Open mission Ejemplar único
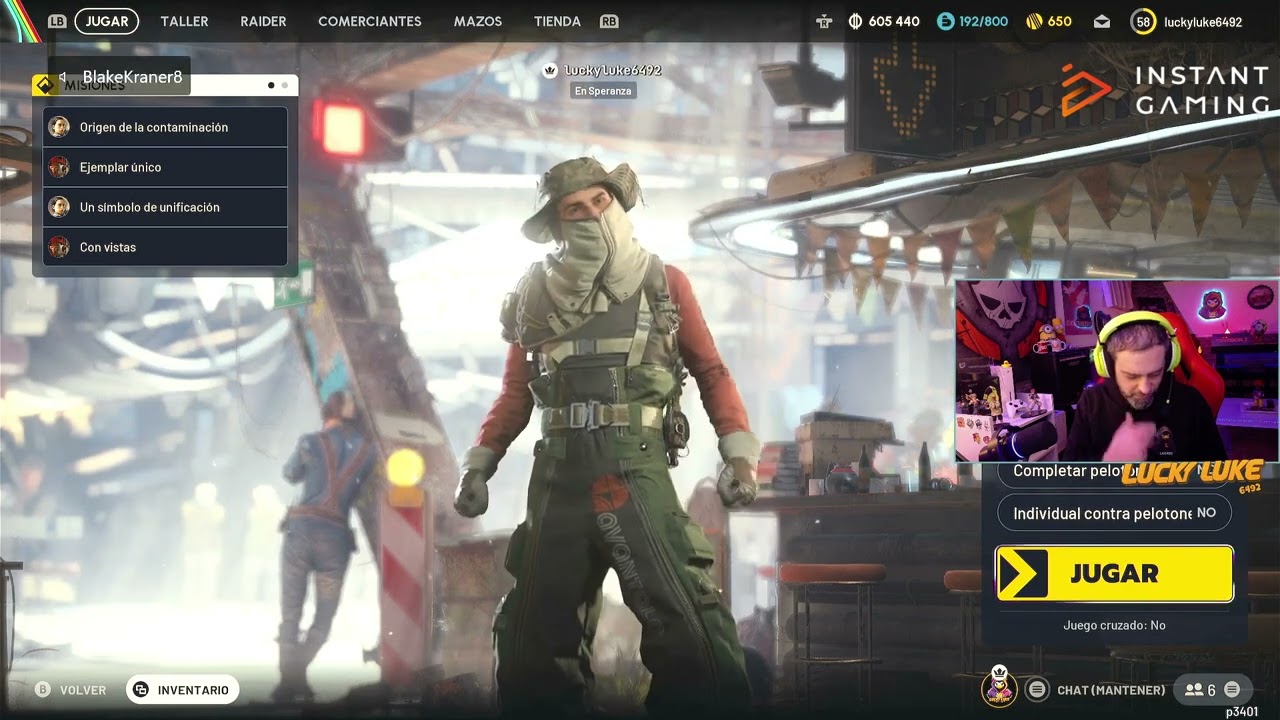 [x=165, y=167]
